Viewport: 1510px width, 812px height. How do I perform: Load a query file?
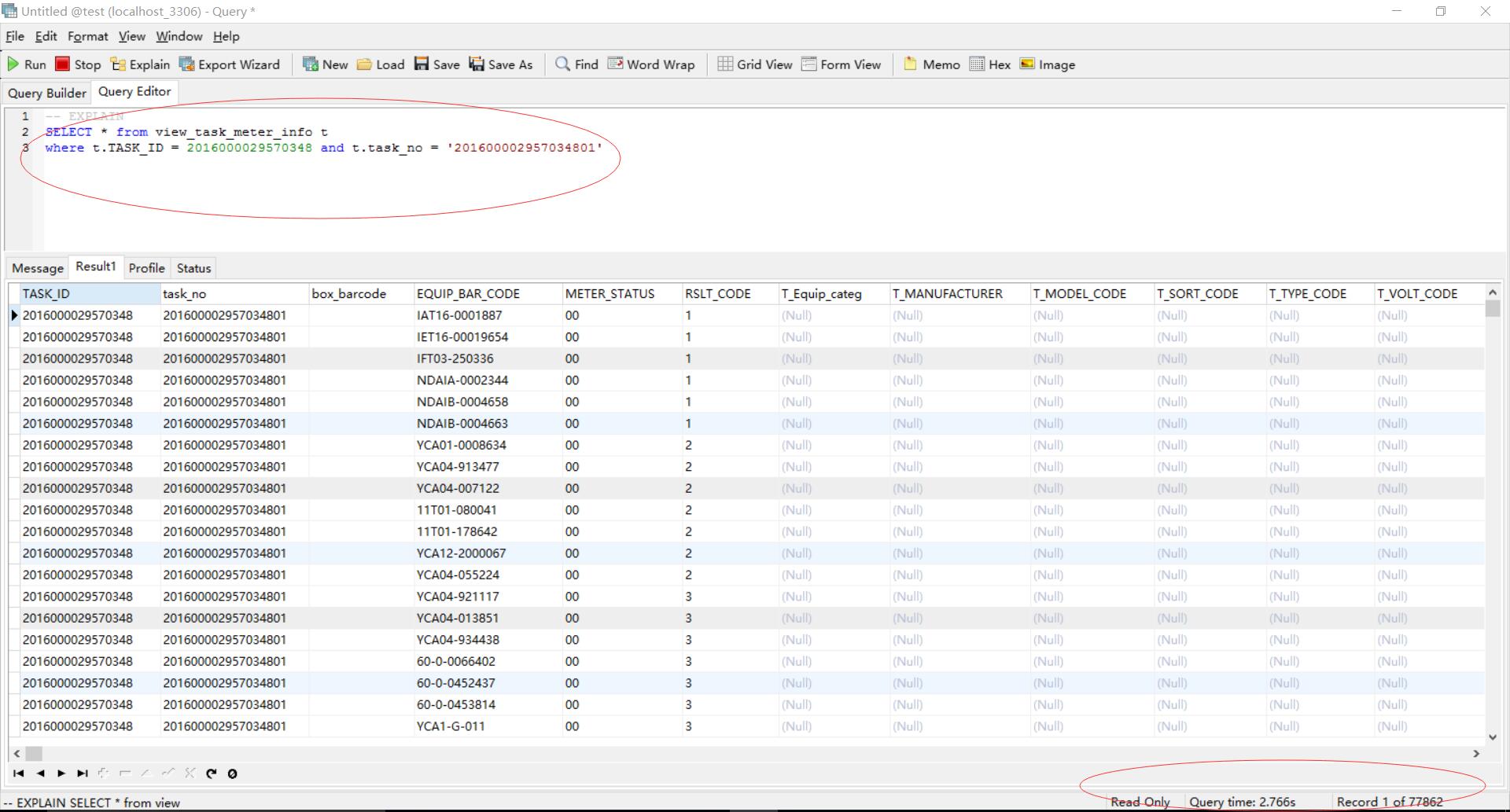(381, 64)
